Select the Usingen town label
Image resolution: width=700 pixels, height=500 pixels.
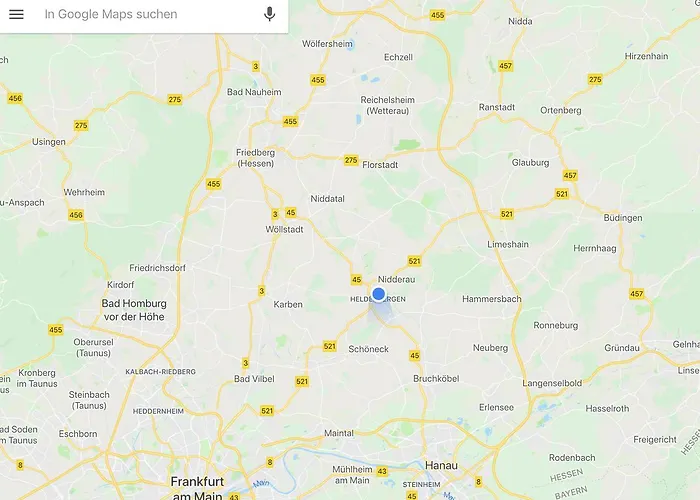[x=49, y=142]
